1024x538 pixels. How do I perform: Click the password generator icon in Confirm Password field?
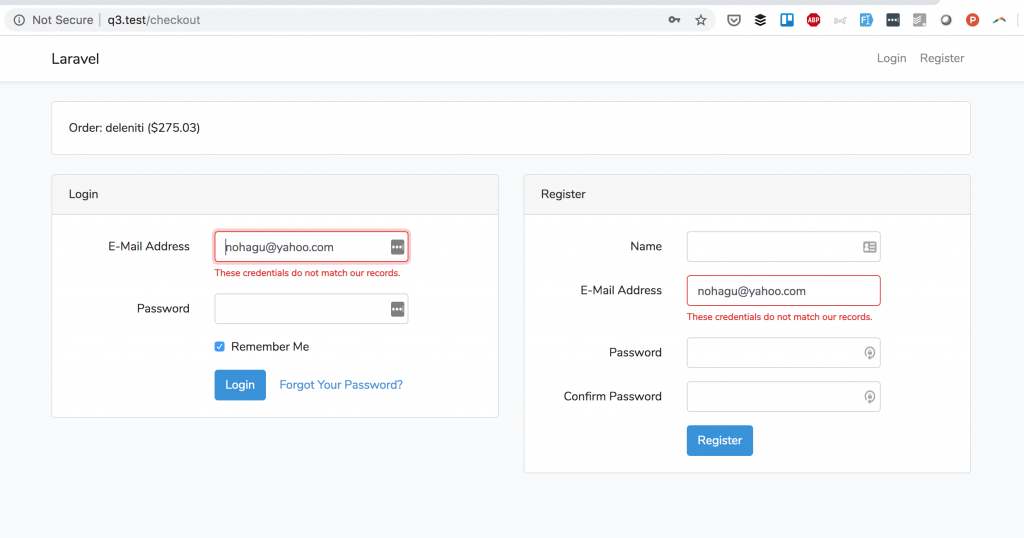(869, 397)
